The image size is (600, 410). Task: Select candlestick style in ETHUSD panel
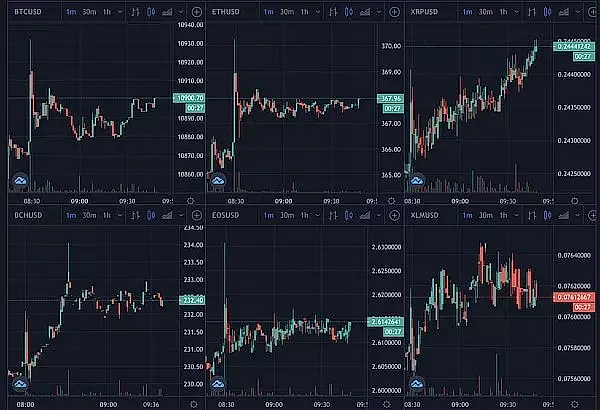click(349, 12)
